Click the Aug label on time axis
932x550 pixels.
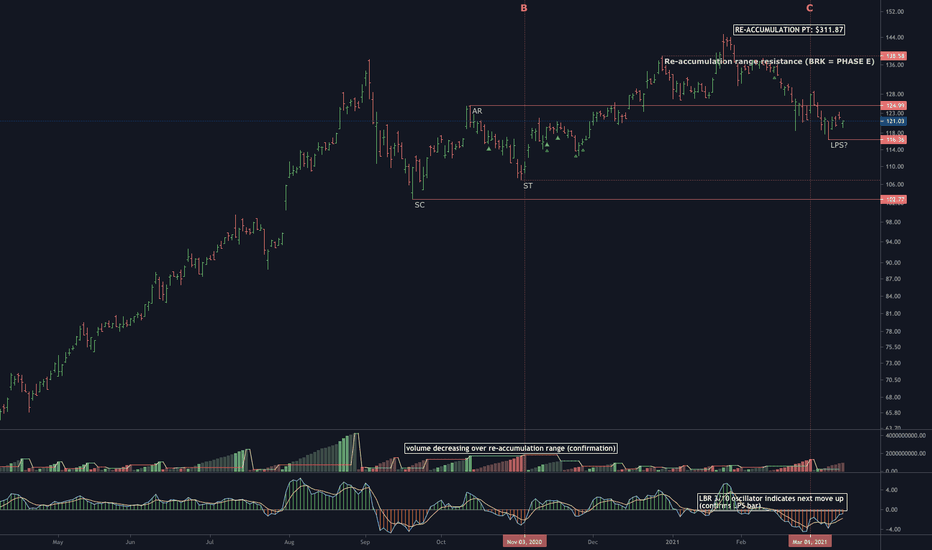coord(289,542)
